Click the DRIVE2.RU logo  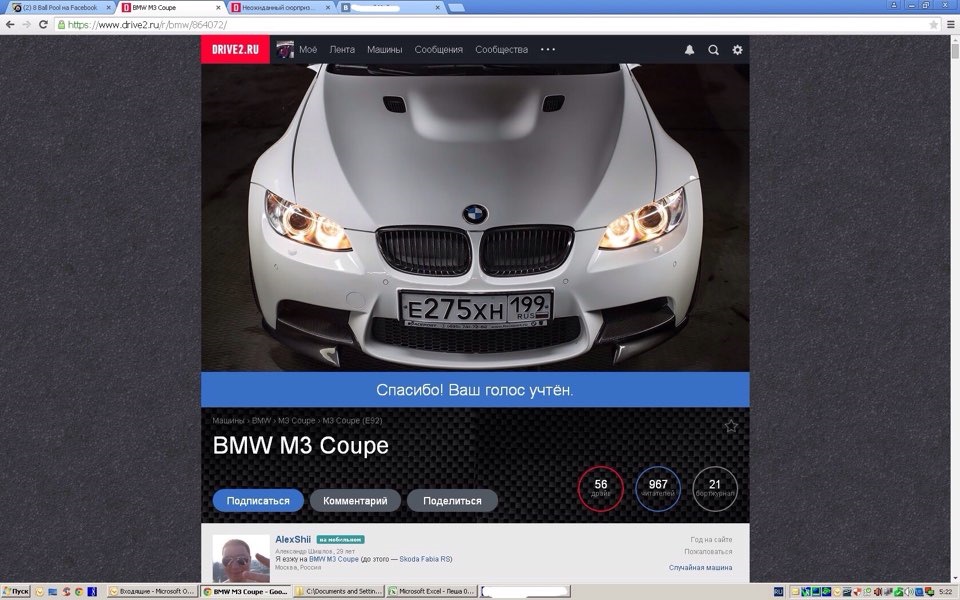click(x=235, y=50)
